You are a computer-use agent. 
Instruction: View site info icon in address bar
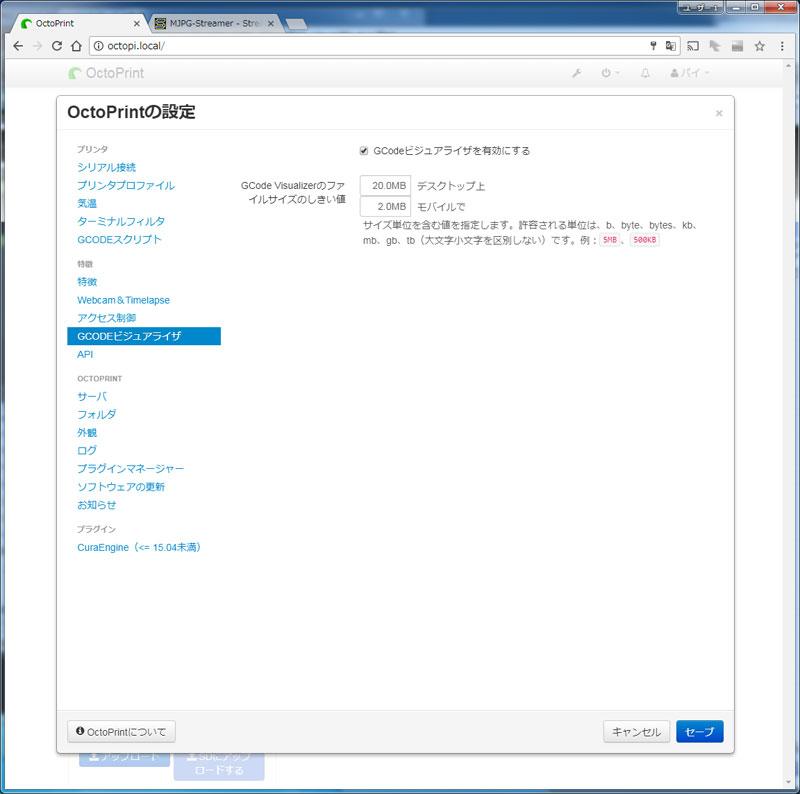click(98, 46)
